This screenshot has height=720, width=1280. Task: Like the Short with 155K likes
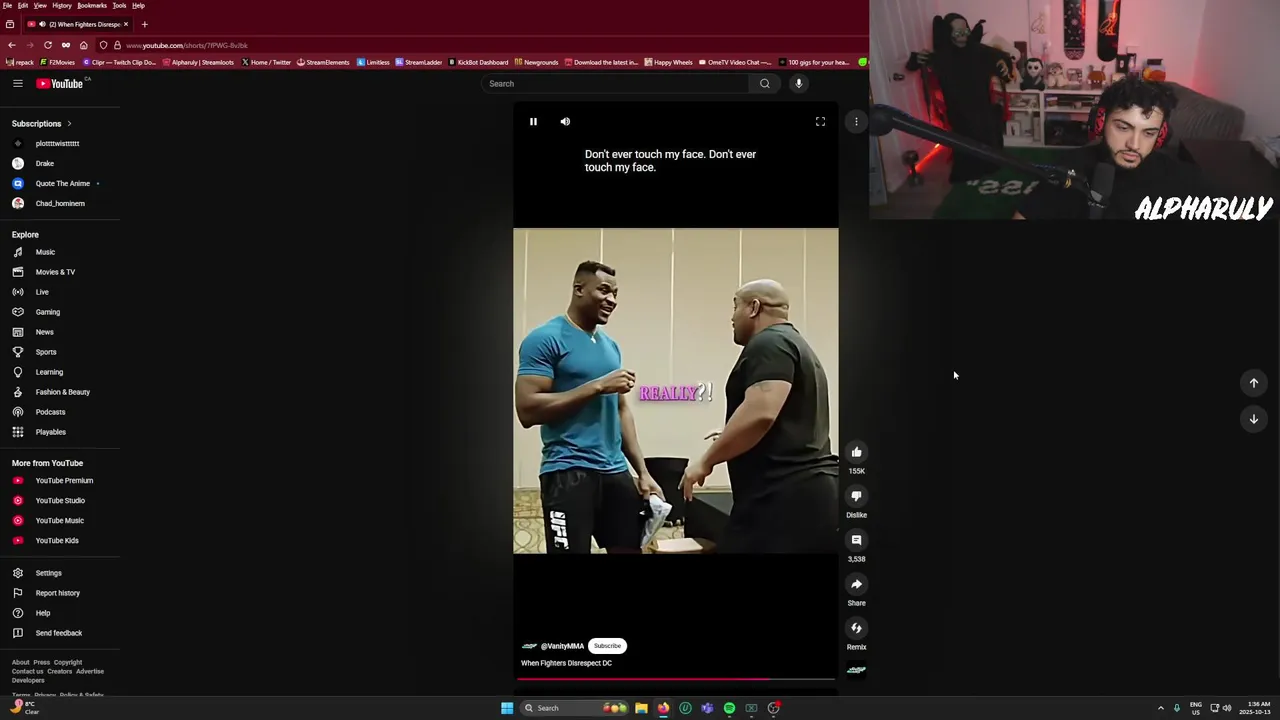(856, 452)
